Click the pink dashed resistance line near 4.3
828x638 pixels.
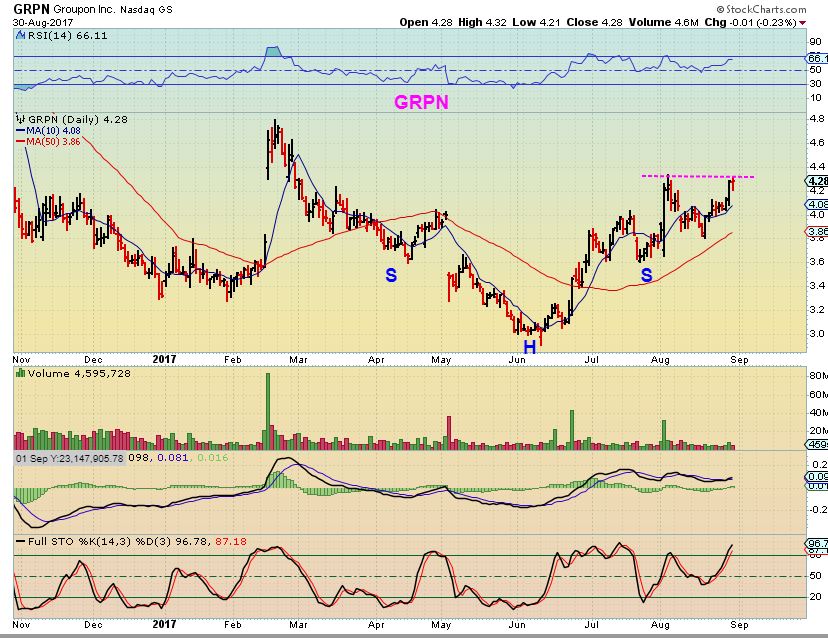tap(698, 176)
